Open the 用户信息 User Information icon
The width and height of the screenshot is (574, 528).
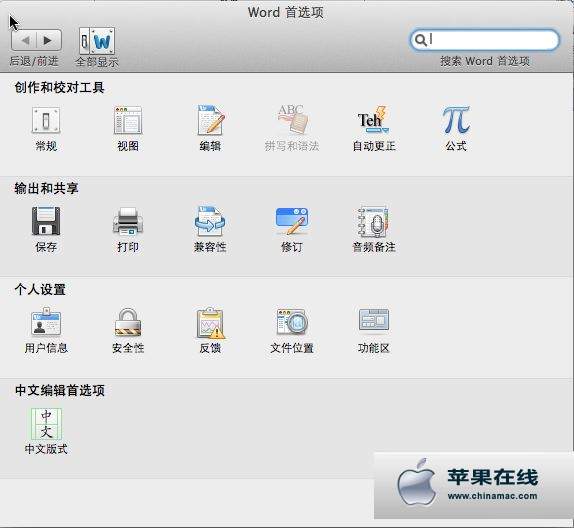(x=46, y=321)
